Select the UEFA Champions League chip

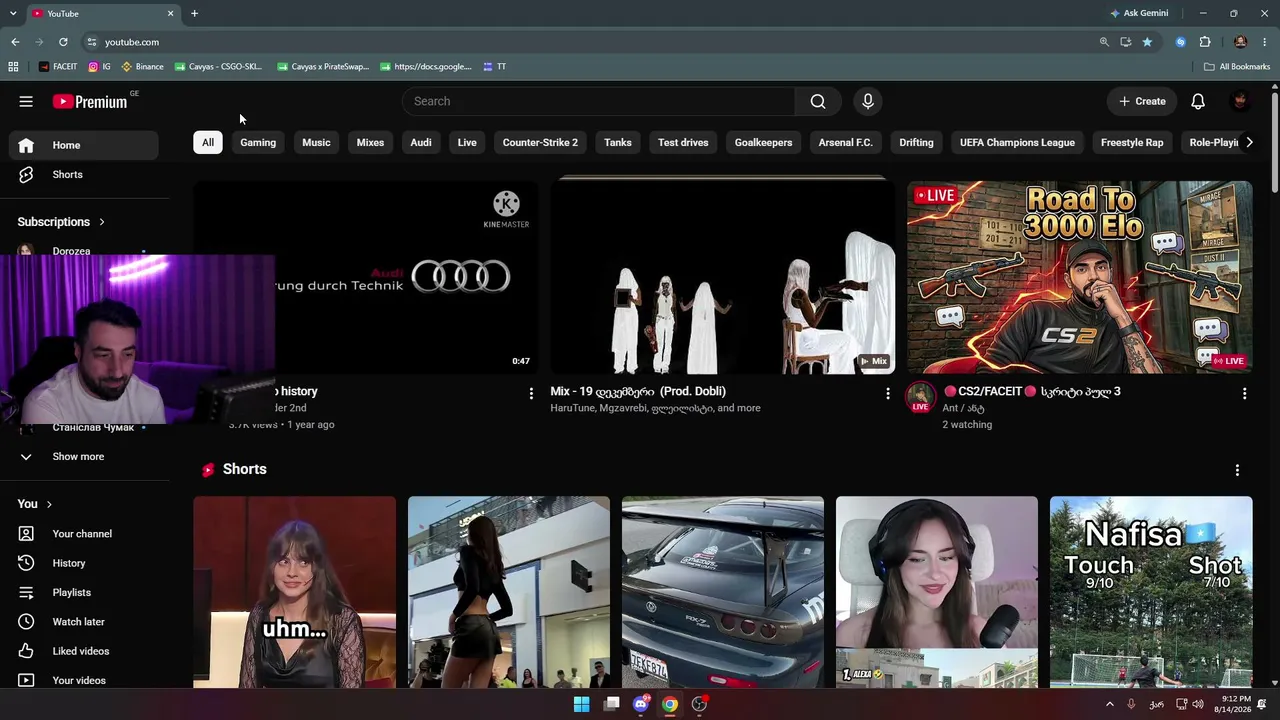[x=1017, y=142]
